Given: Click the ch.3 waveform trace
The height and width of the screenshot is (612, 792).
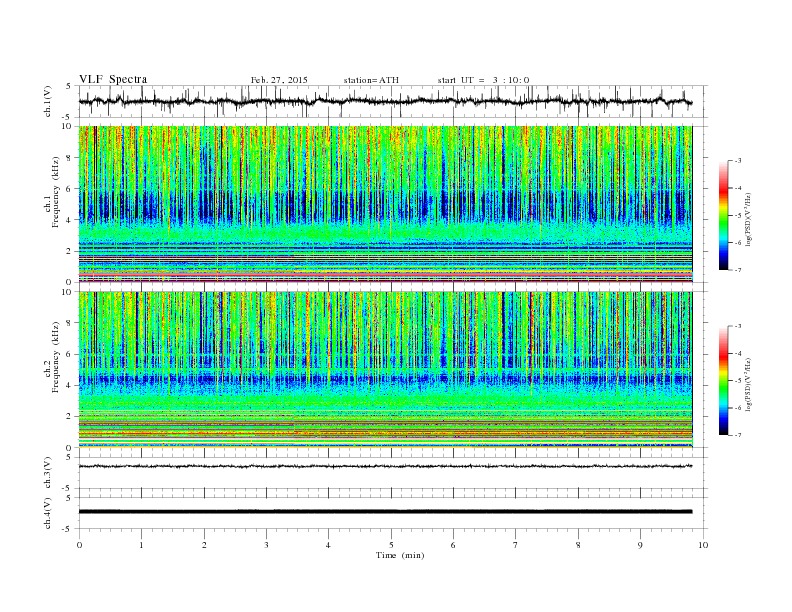Looking at the screenshot, I should pyautogui.click(x=385, y=466).
